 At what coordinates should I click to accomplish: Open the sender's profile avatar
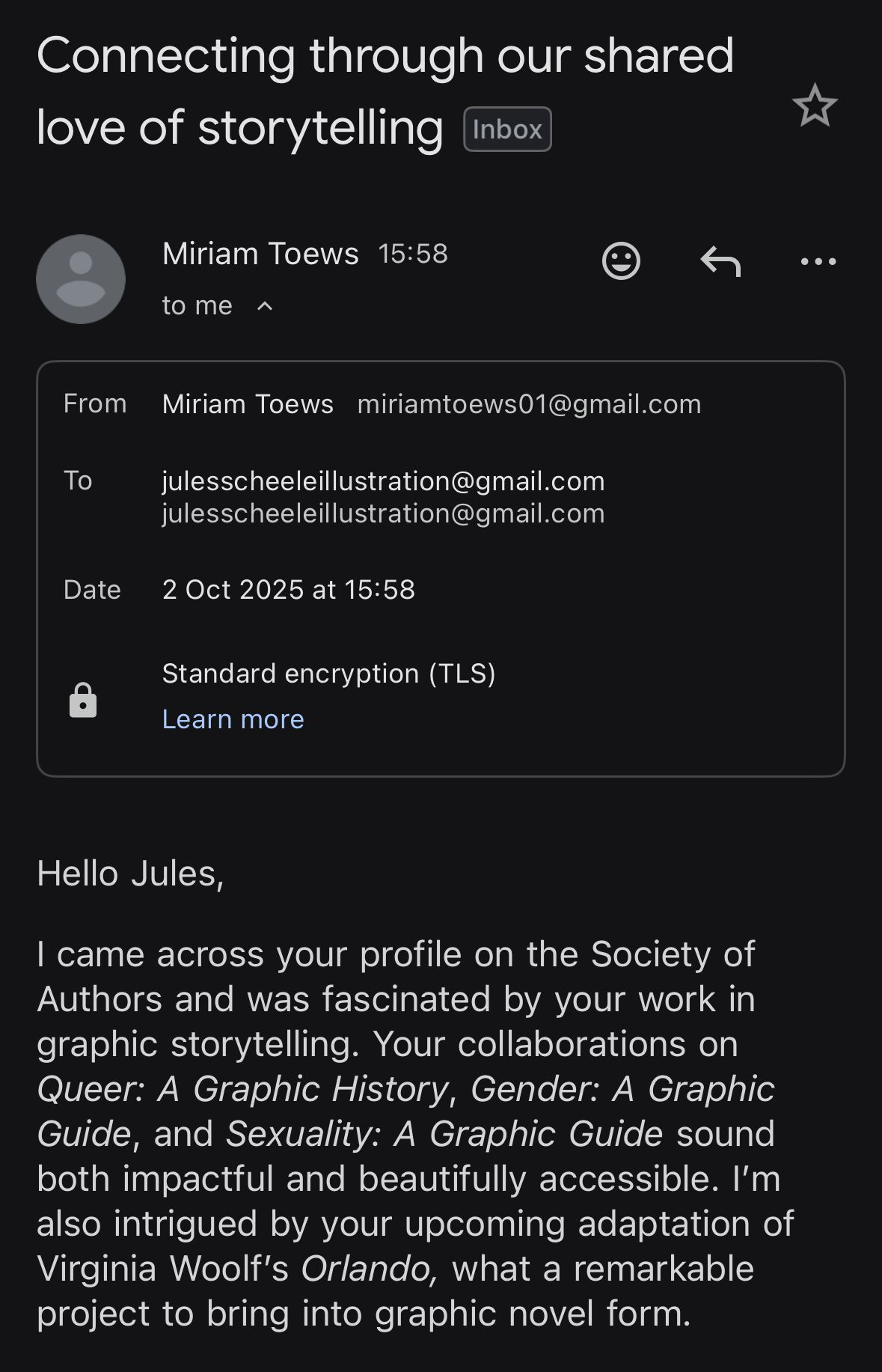(81, 279)
